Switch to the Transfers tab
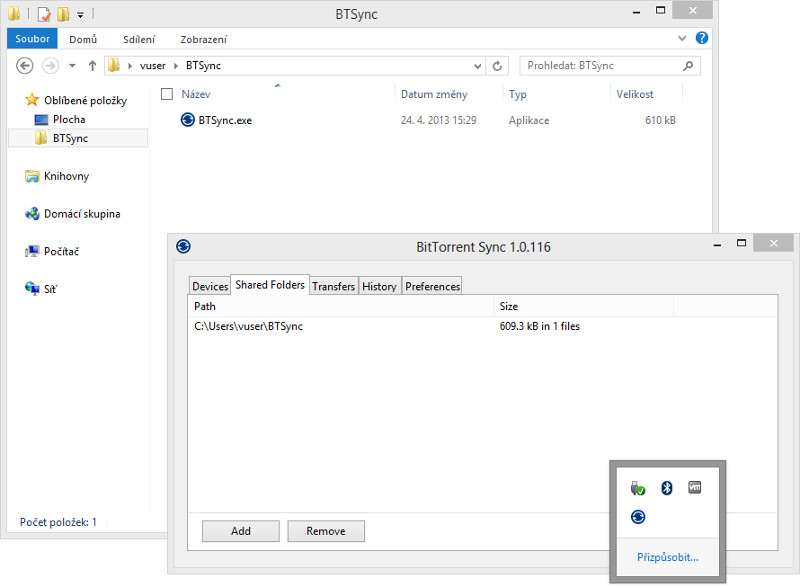Viewport: 800px width, 587px height. point(333,286)
